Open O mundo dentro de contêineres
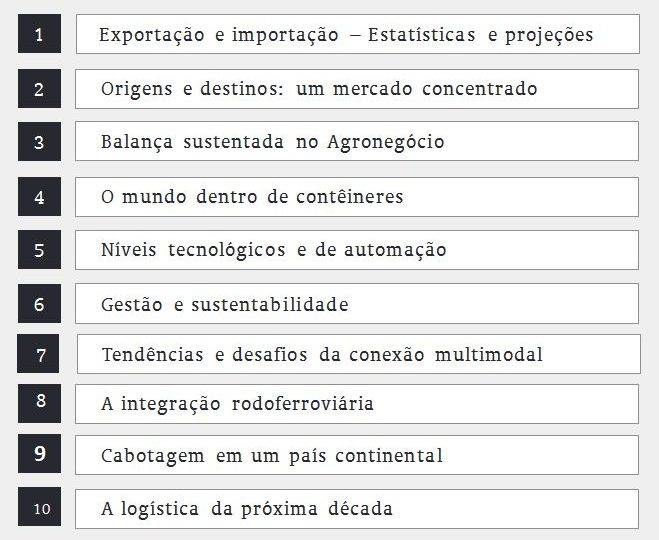 357,197
